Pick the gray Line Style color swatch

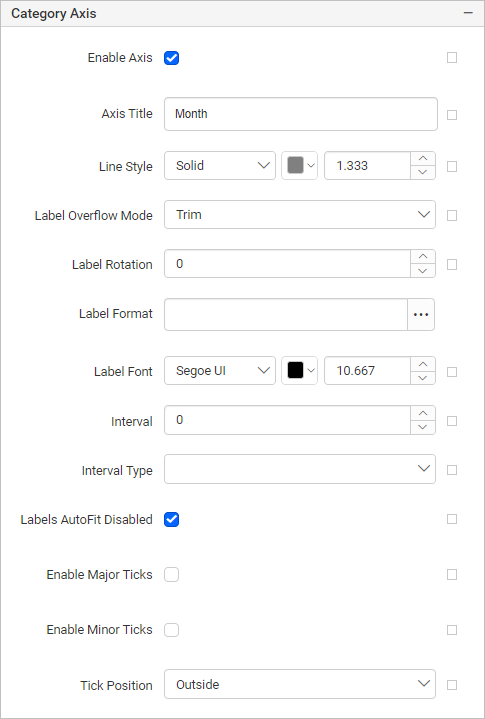pos(299,166)
